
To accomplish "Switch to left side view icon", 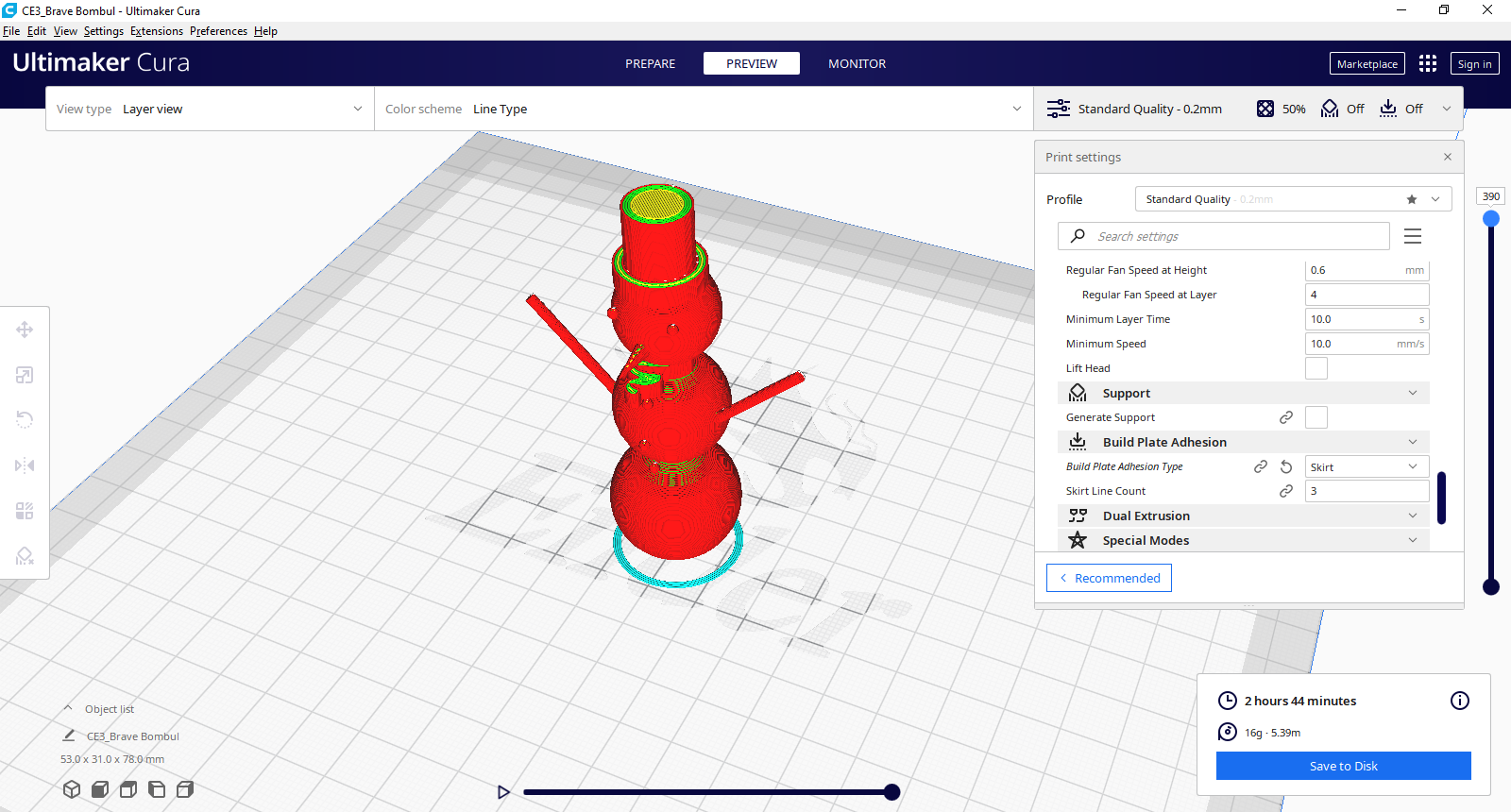I will click(x=157, y=789).
